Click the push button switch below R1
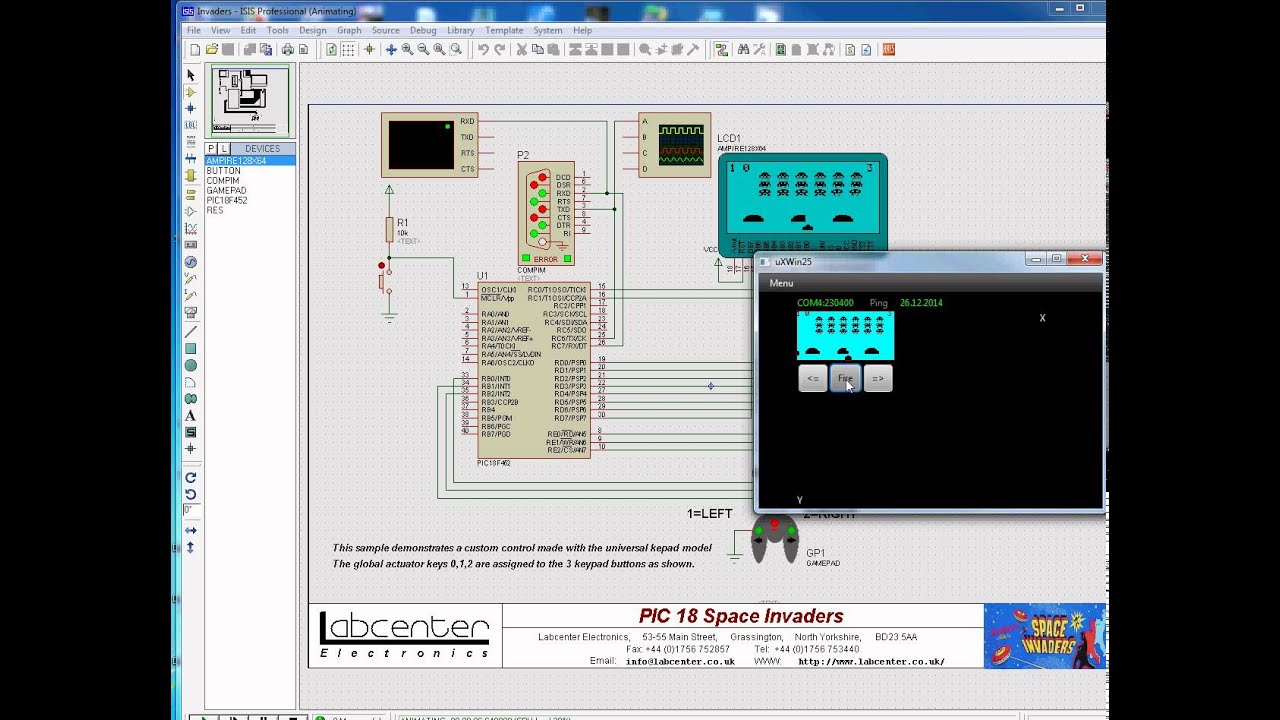 pos(384,280)
